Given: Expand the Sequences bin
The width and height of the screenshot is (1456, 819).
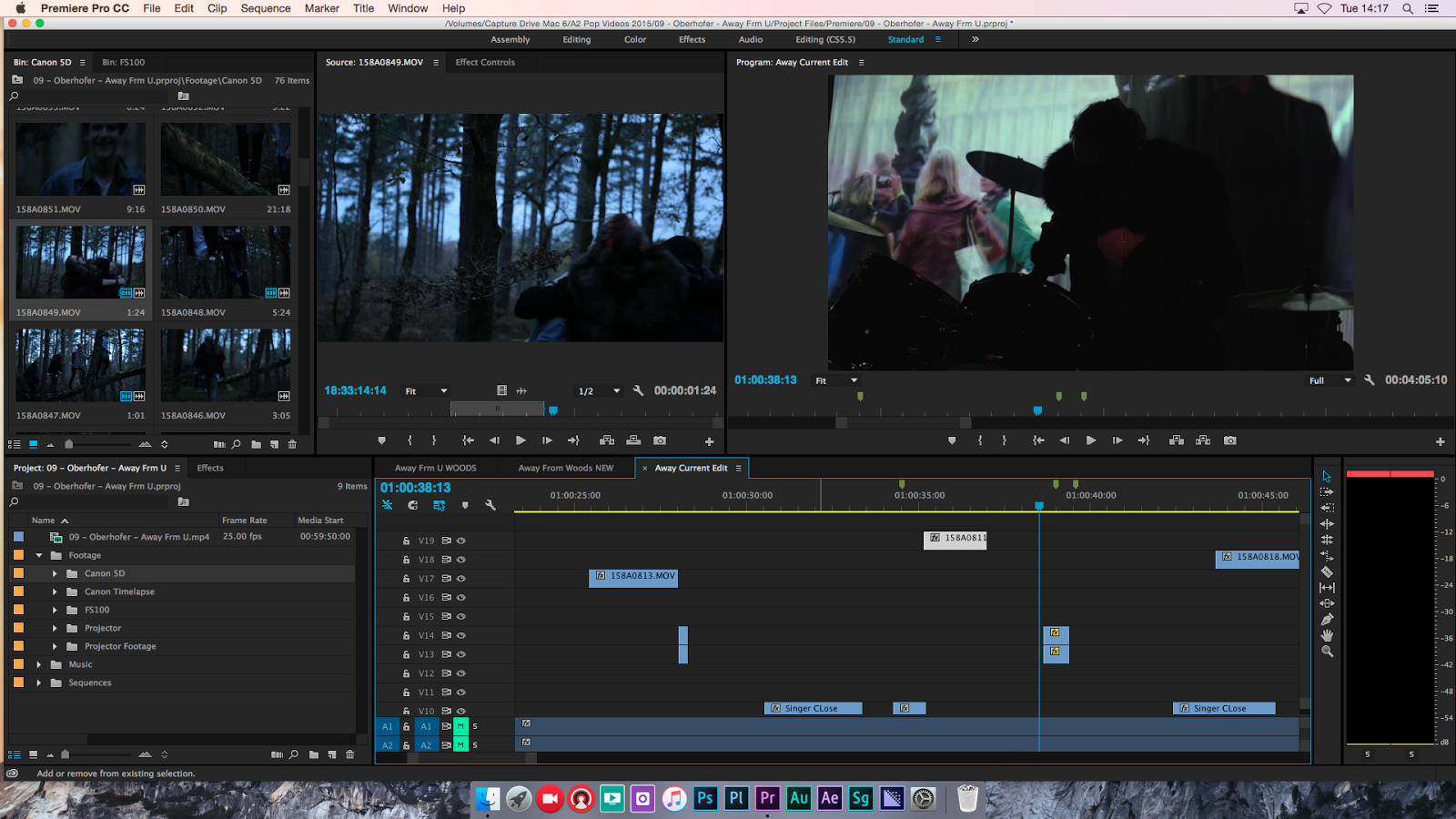Looking at the screenshot, I should tap(39, 682).
